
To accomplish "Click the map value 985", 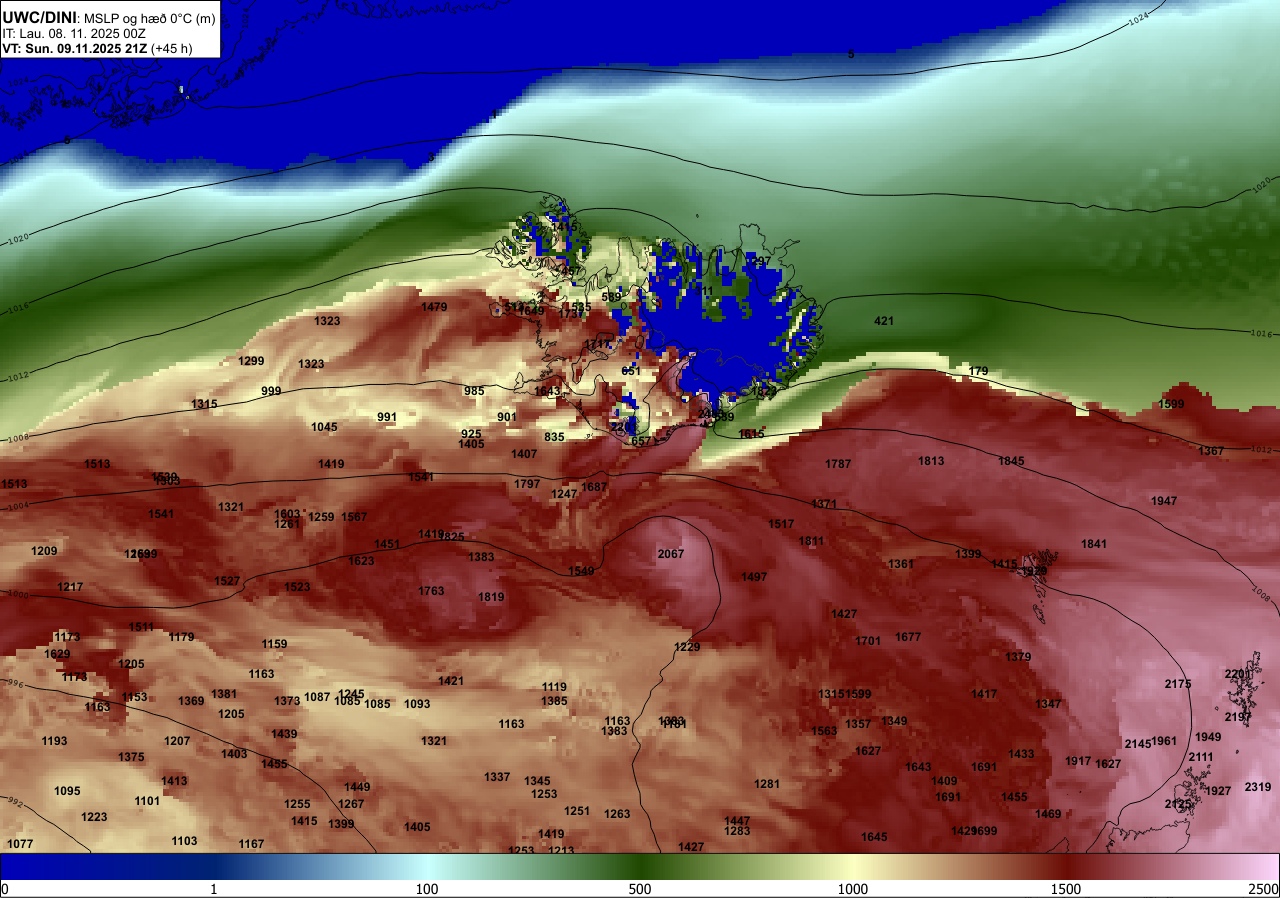I will coord(474,391).
